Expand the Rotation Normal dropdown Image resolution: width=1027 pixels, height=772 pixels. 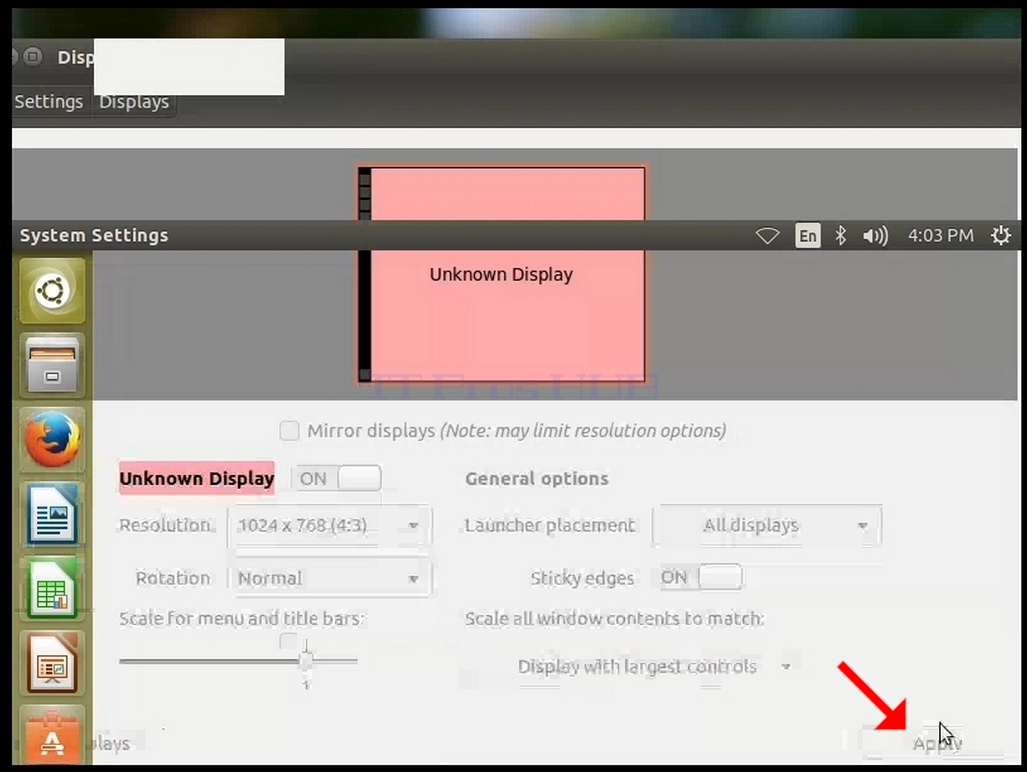329,578
